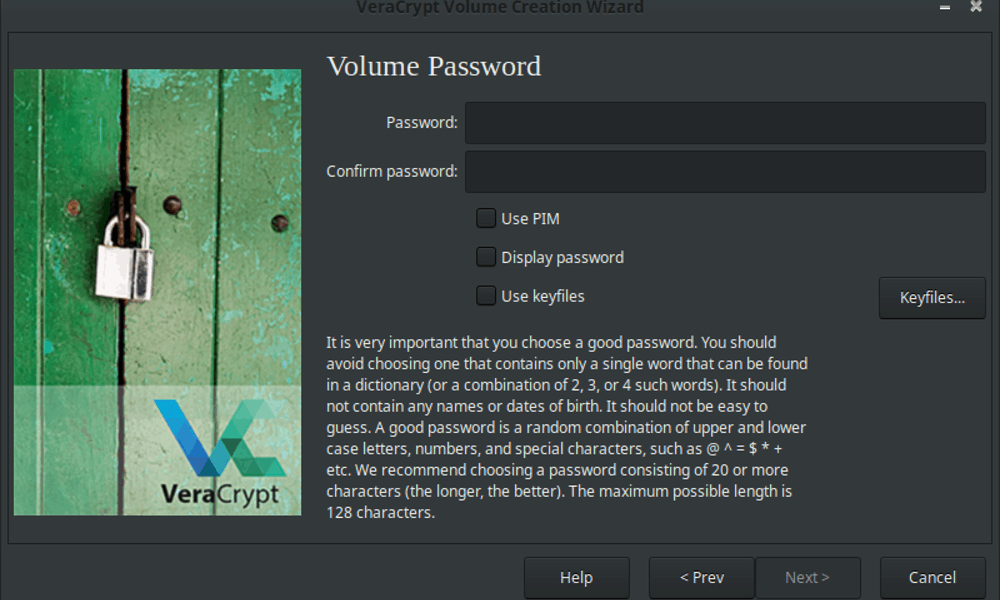The height and width of the screenshot is (600, 1000).
Task: Click the Volume Password heading
Action: [x=434, y=66]
